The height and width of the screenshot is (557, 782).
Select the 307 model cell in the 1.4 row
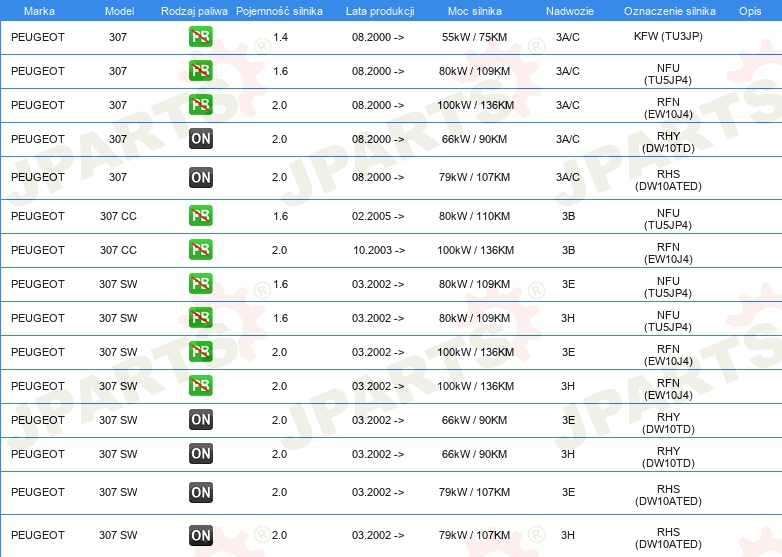118,37
